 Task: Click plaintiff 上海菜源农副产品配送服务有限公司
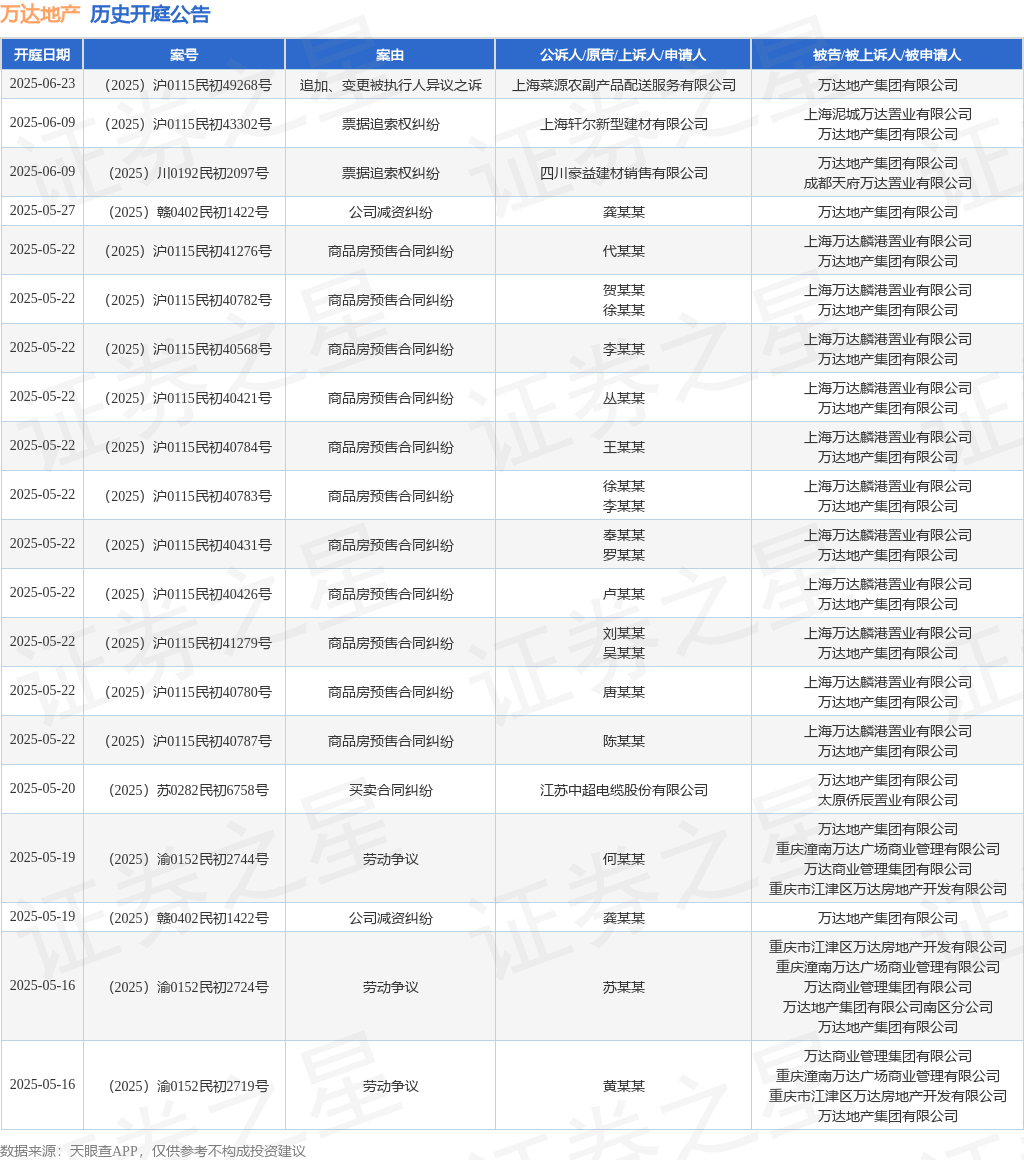coord(623,85)
